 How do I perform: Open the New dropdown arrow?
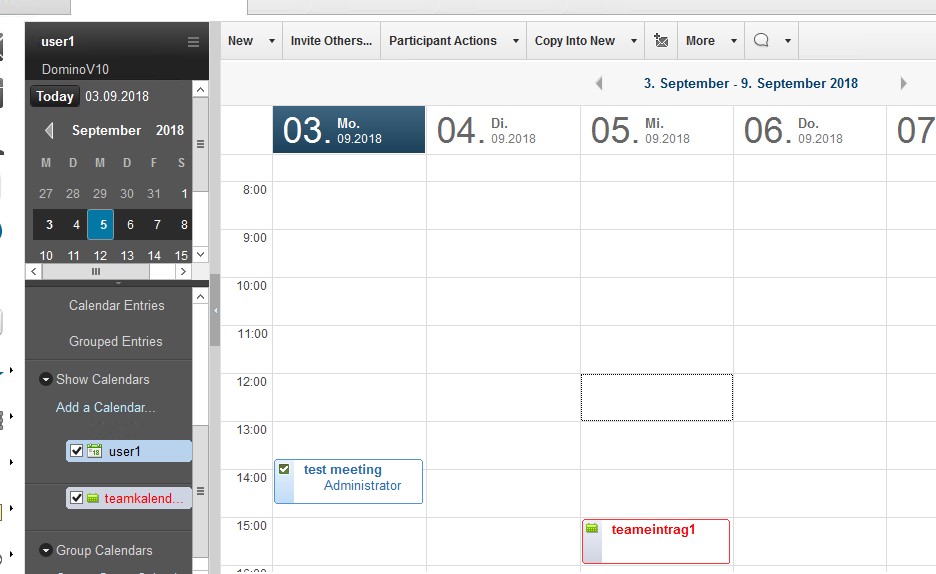pos(271,41)
